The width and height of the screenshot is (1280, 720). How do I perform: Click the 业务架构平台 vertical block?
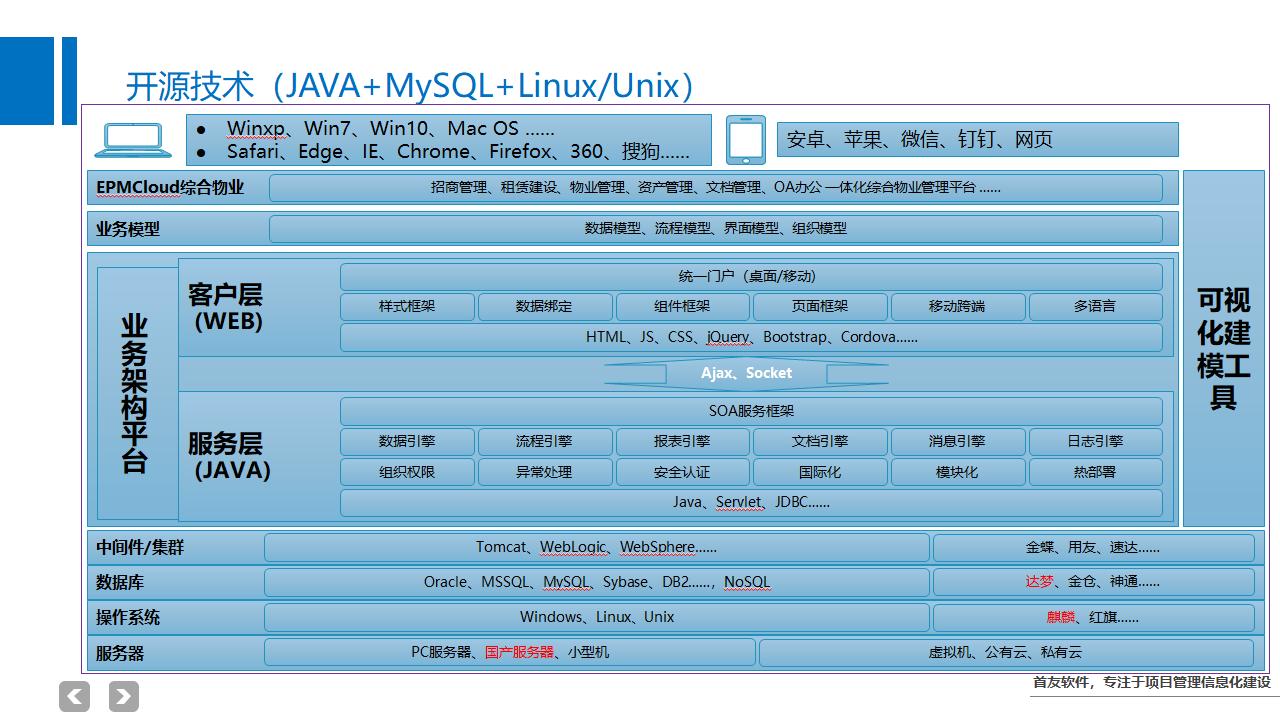pos(137,393)
